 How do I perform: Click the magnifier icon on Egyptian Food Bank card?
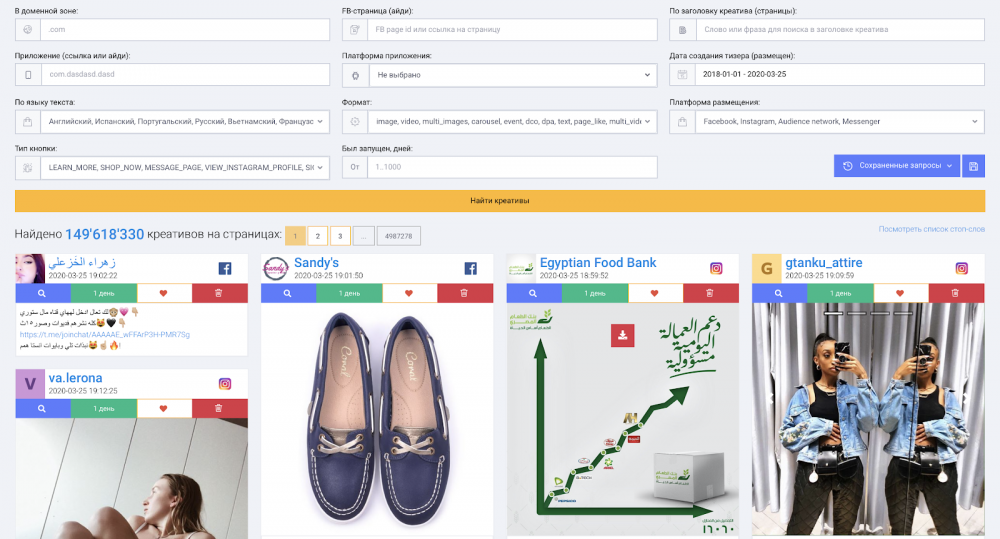click(x=534, y=293)
